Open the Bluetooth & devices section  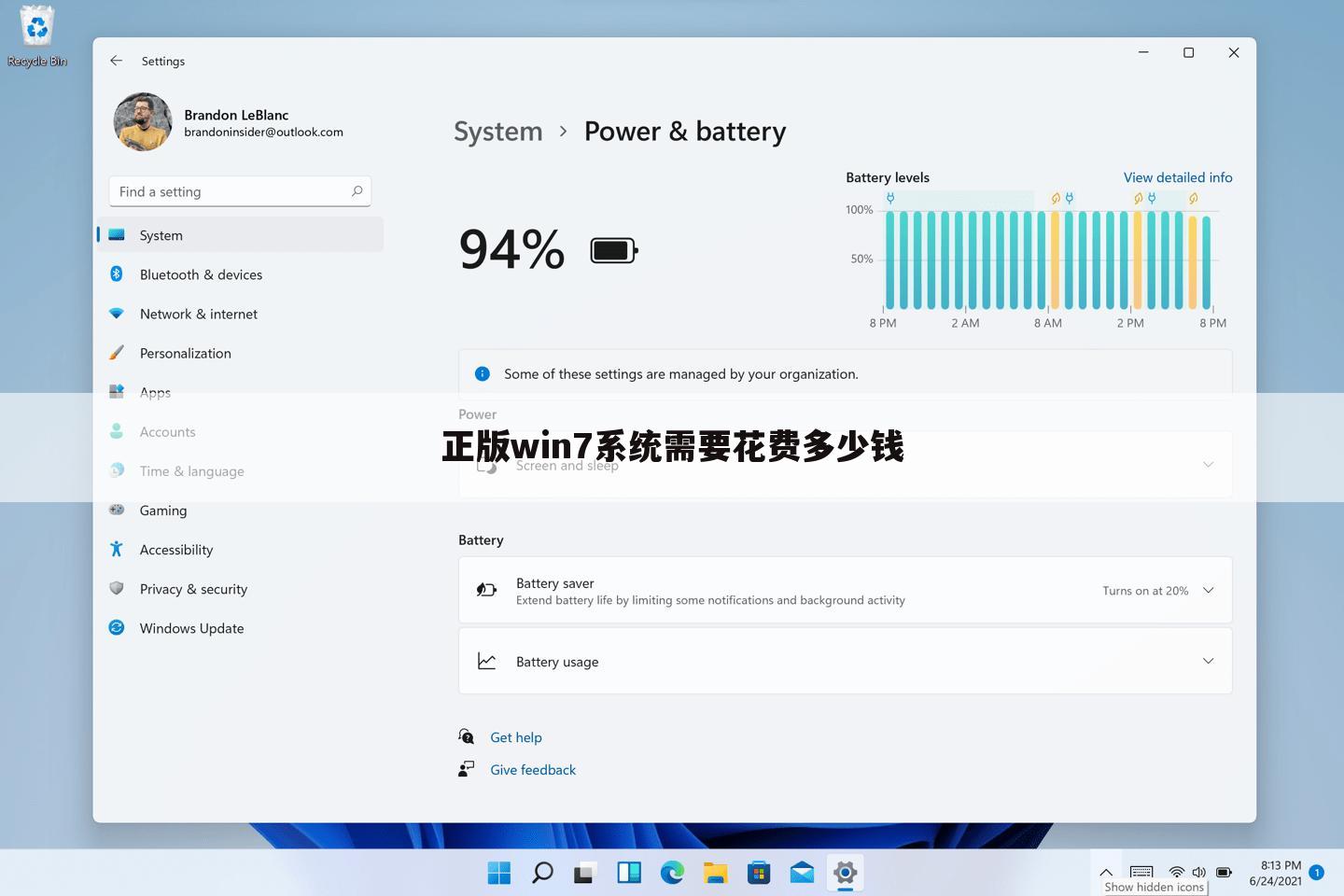click(x=240, y=274)
